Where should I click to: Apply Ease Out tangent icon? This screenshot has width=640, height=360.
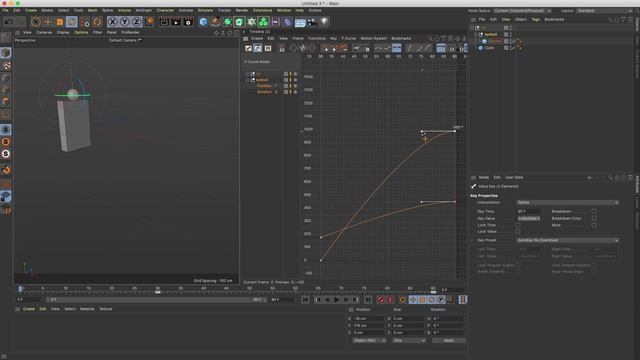428,48
